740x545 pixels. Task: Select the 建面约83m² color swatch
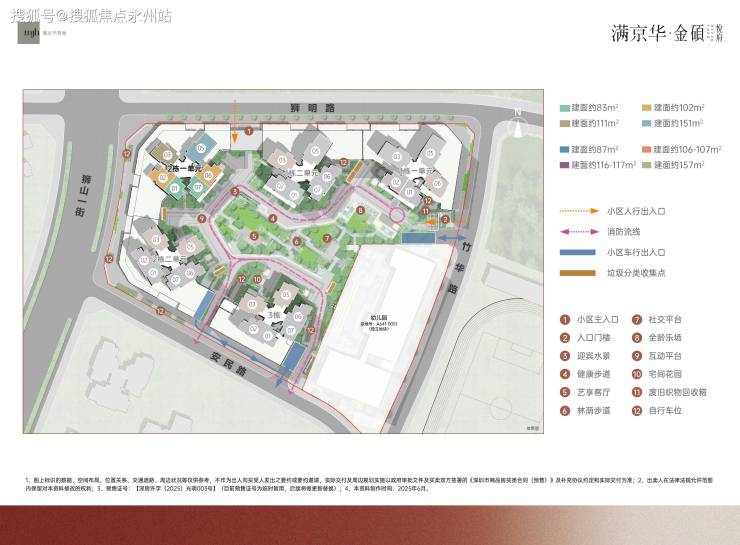click(565, 106)
